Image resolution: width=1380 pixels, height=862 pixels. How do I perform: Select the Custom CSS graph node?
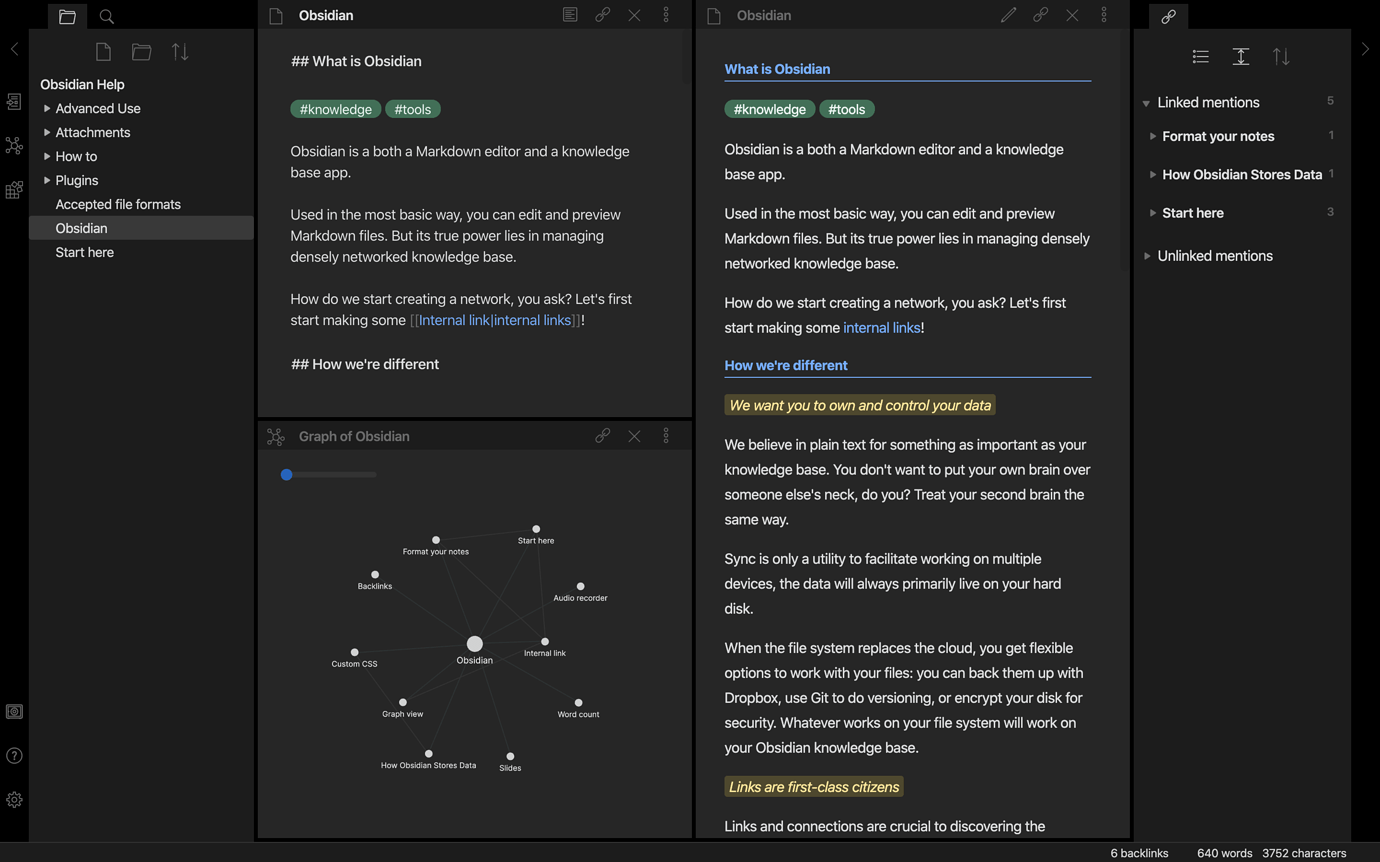tap(354, 652)
